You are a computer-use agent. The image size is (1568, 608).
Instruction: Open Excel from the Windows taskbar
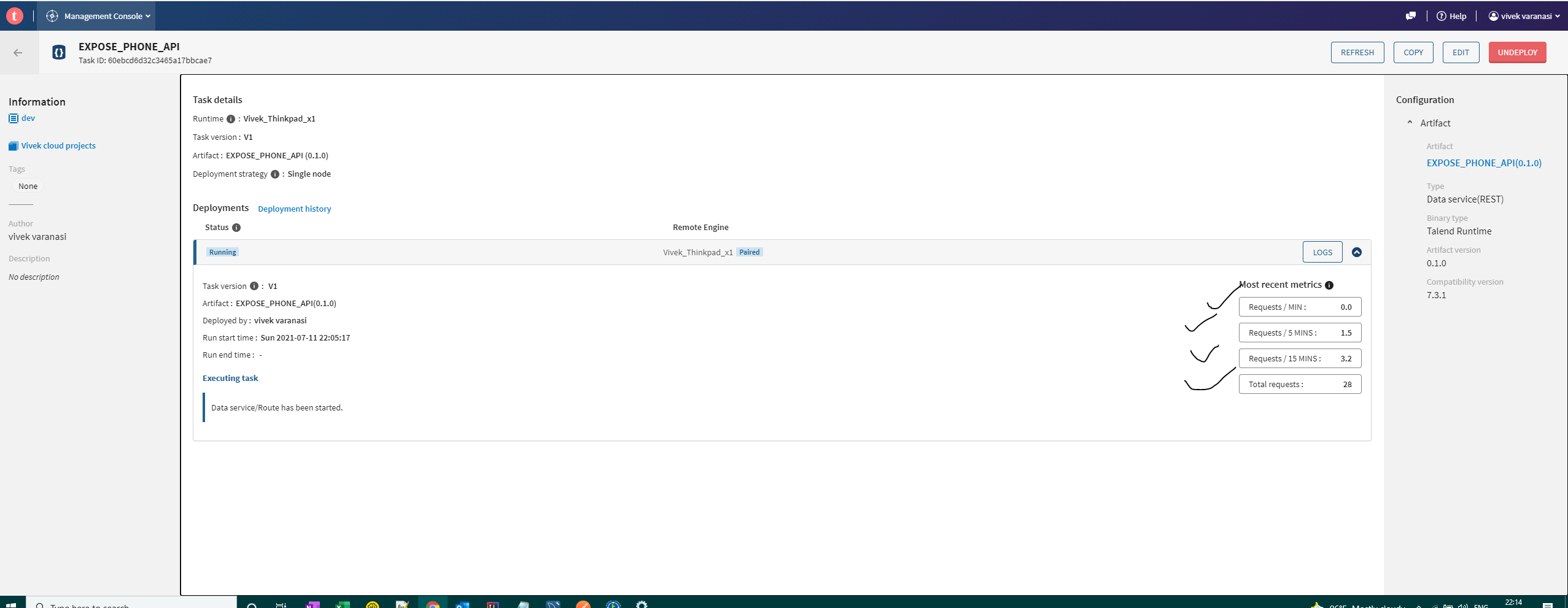click(x=343, y=604)
